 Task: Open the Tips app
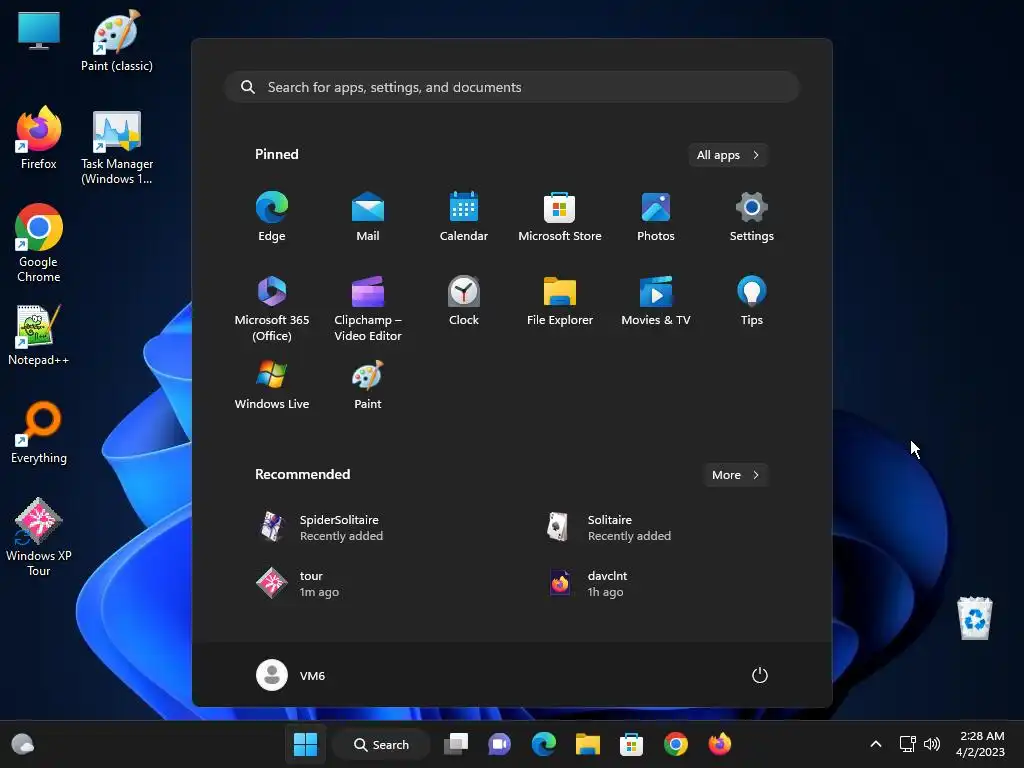(752, 300)
